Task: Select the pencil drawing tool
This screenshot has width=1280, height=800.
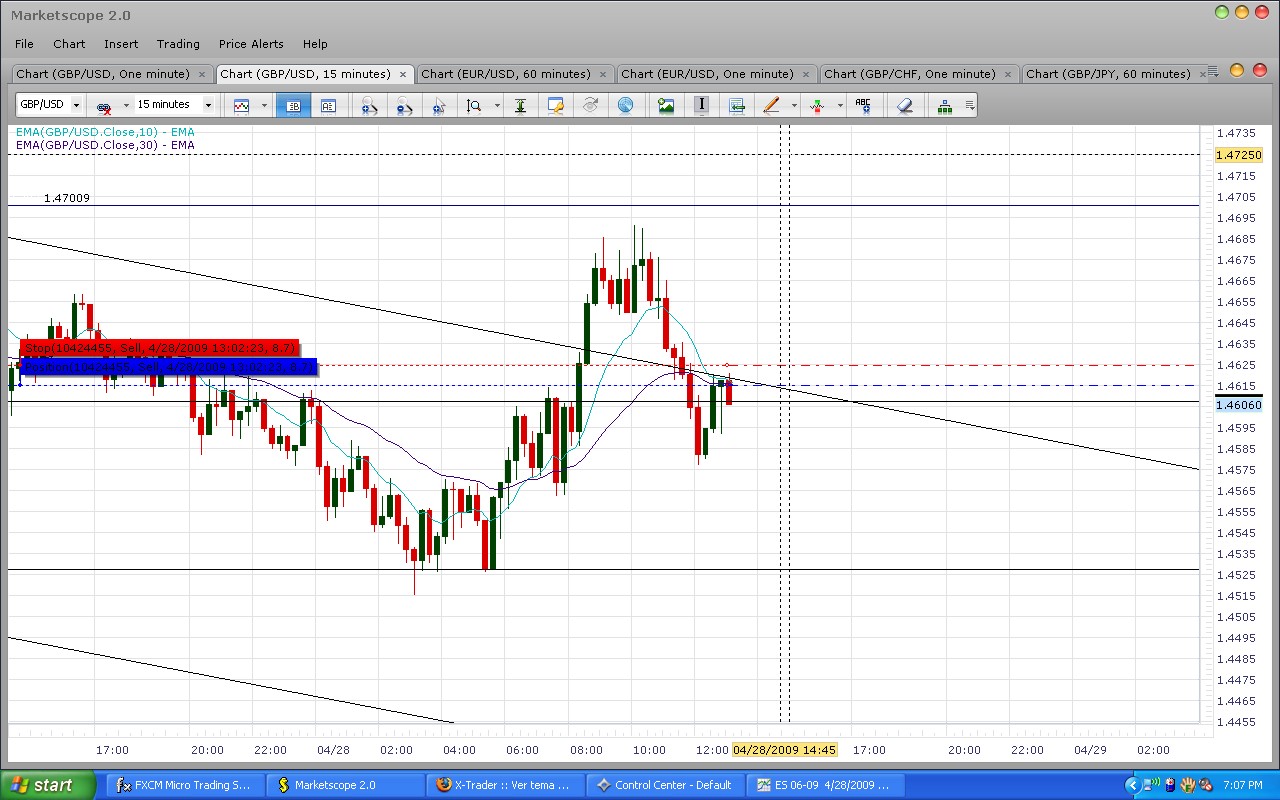Action: (771, 105)
